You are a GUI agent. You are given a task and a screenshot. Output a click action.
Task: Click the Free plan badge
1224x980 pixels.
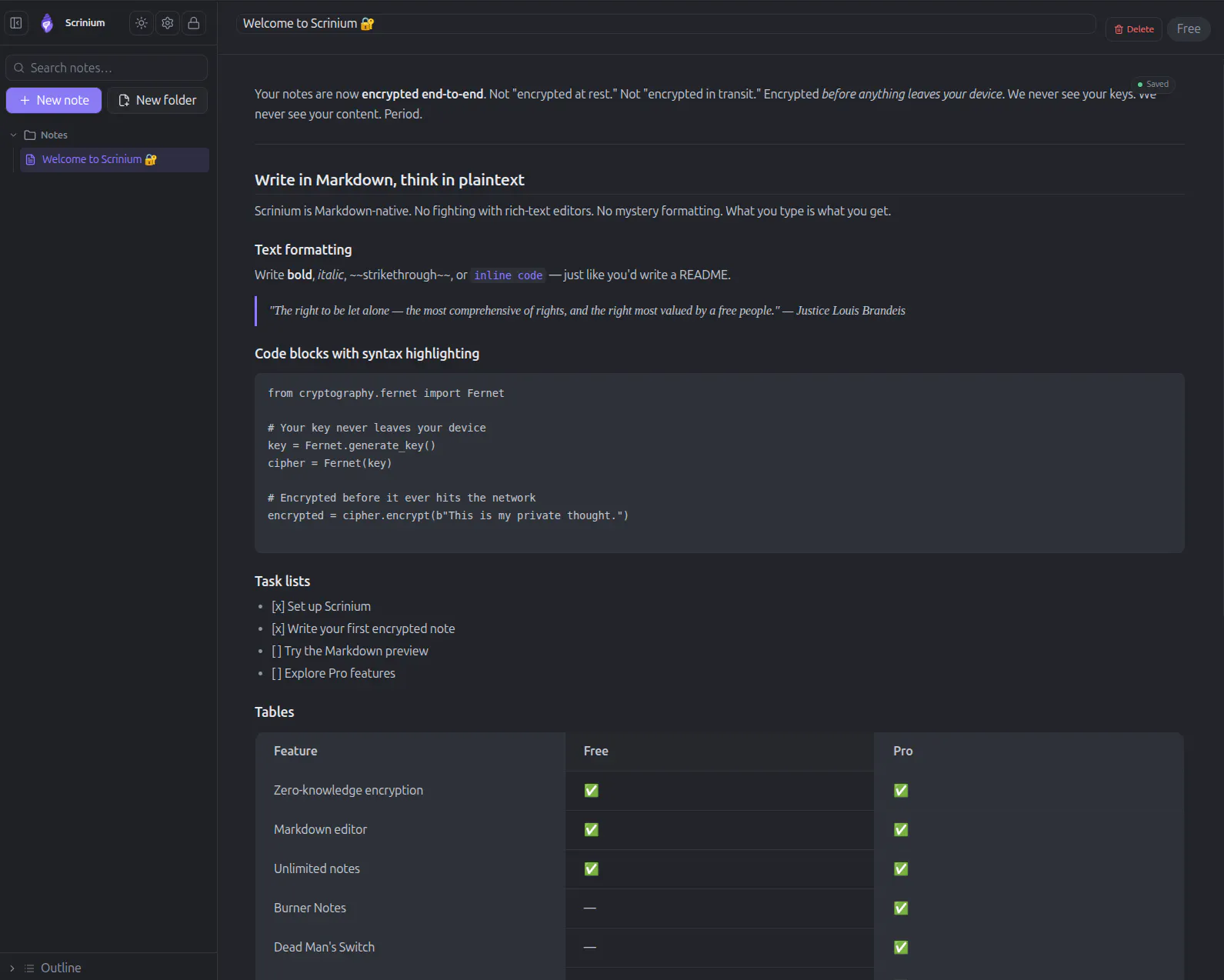click(1189, 28)
